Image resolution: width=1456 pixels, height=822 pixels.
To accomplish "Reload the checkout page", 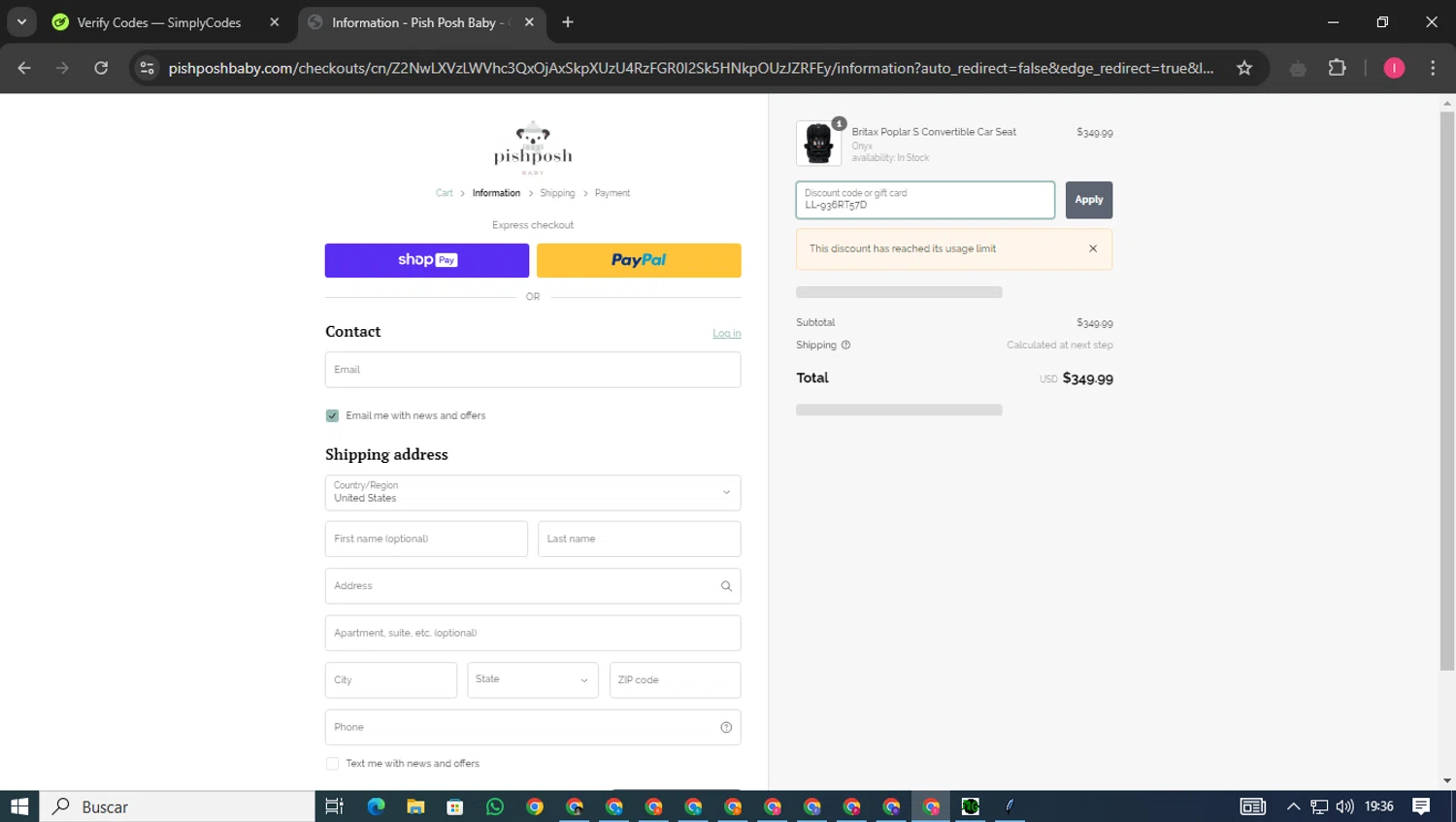I will click(x=101, y=68).
